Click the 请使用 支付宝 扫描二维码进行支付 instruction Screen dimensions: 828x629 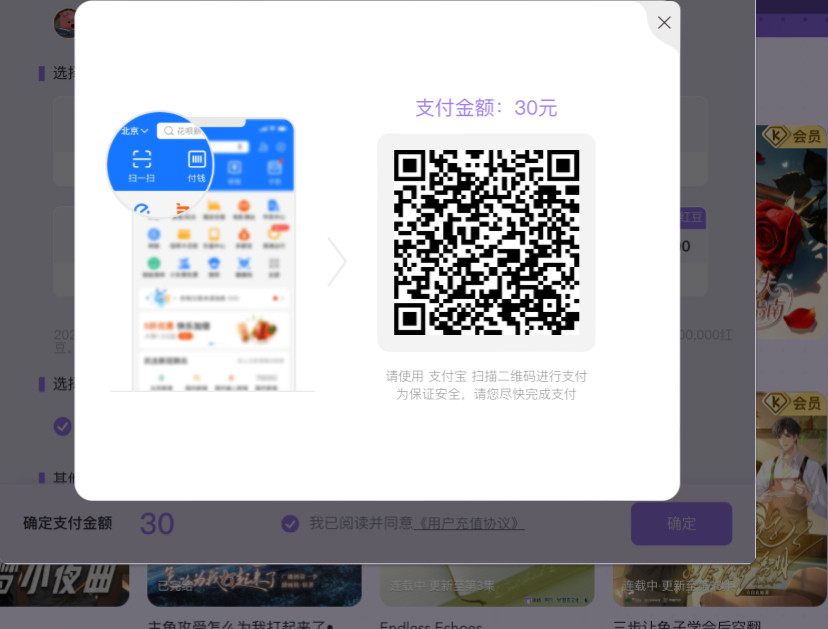pyautogui.click(x=486, y=376)
